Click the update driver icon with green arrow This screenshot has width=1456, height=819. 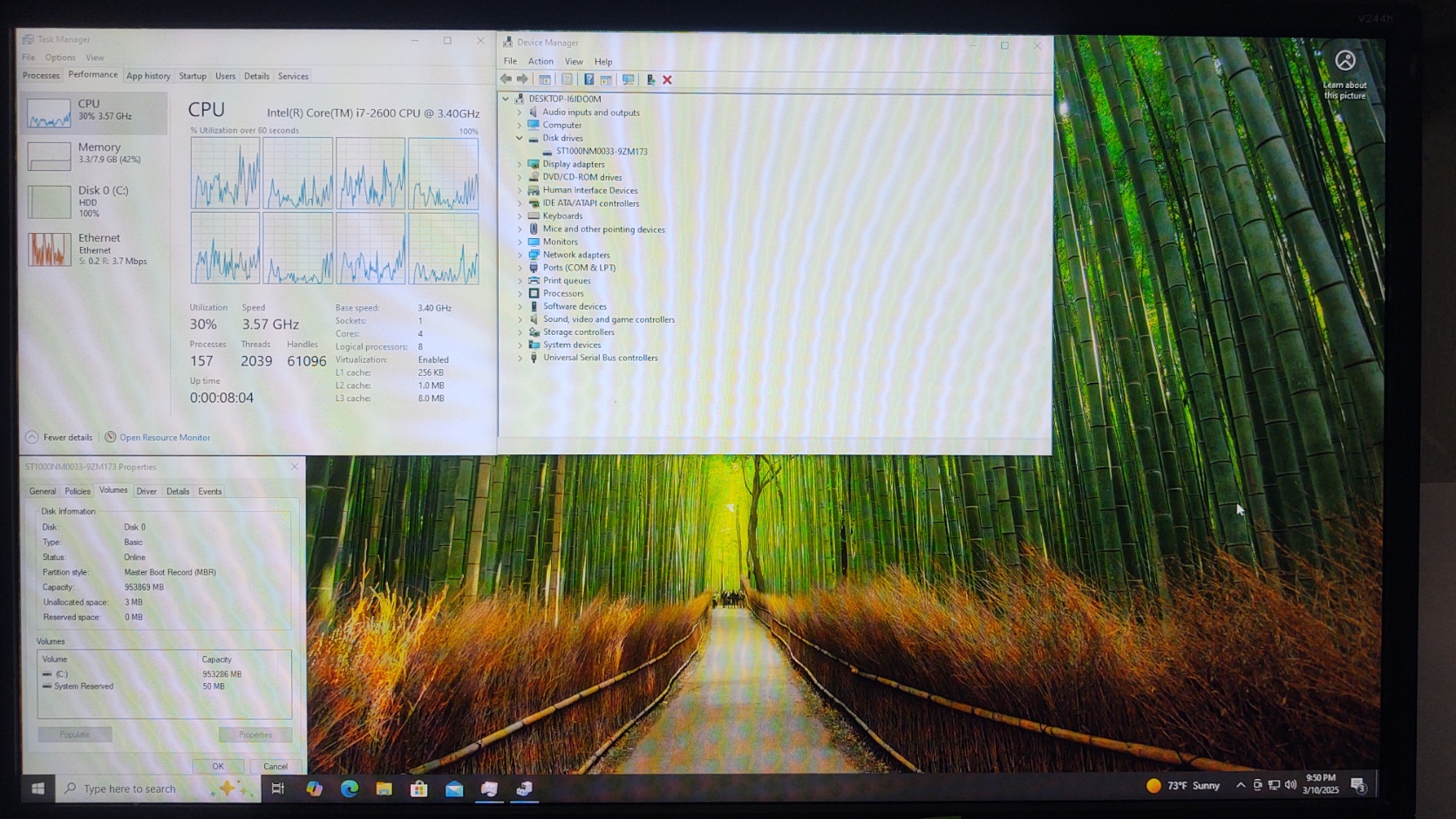point(650,79)
